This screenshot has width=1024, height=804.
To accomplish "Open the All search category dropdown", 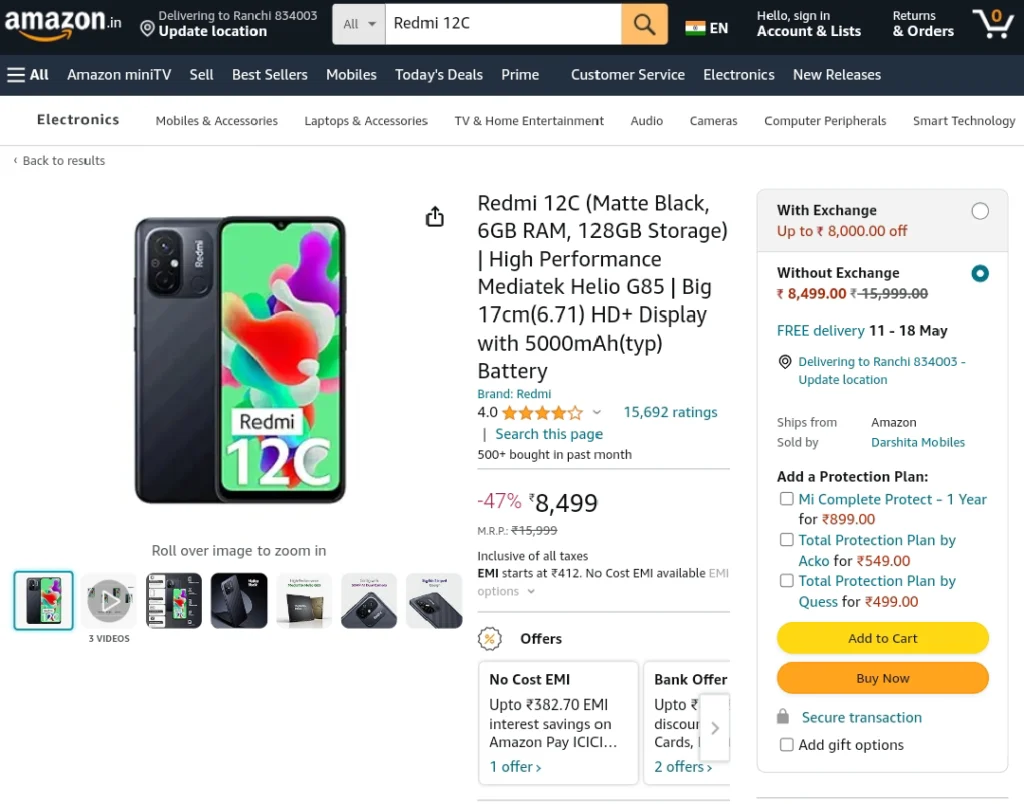I will [x=359, y=24].
